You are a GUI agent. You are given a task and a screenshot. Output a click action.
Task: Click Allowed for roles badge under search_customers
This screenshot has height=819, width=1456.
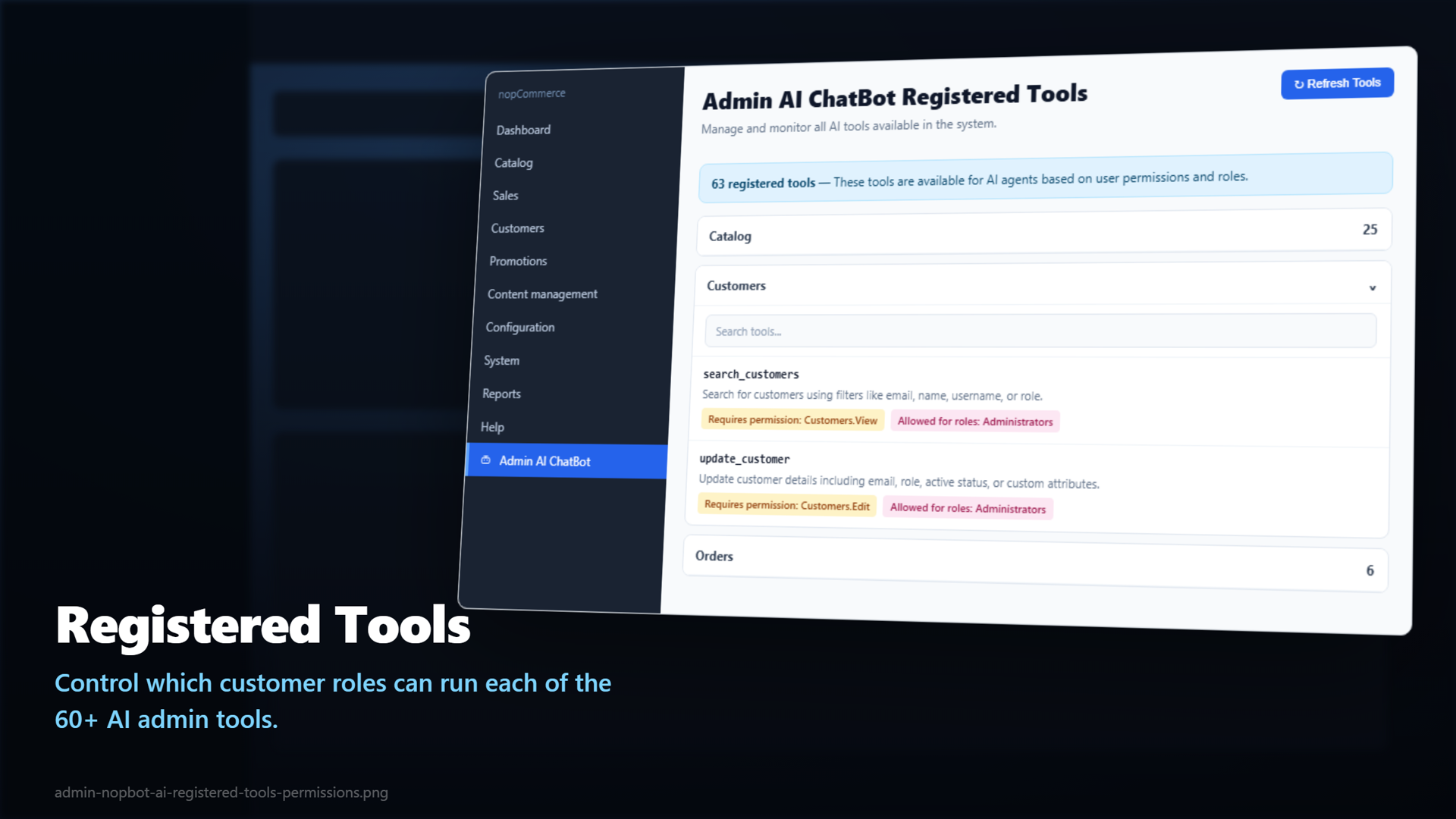coord(975,422)
